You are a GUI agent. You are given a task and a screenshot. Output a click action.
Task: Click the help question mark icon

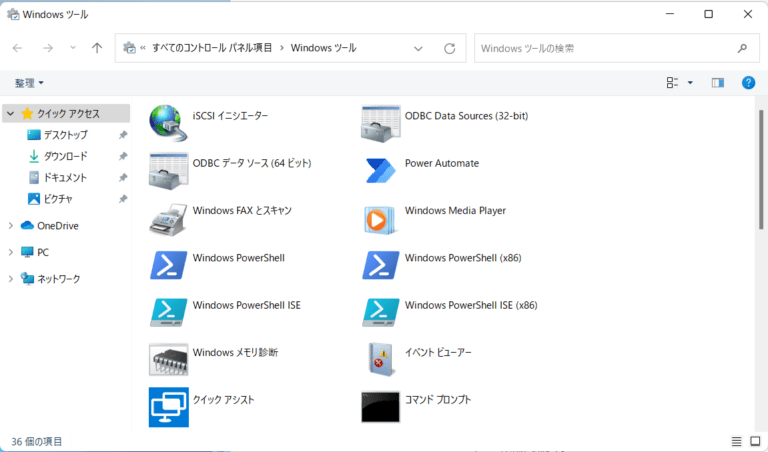(748, 83)
